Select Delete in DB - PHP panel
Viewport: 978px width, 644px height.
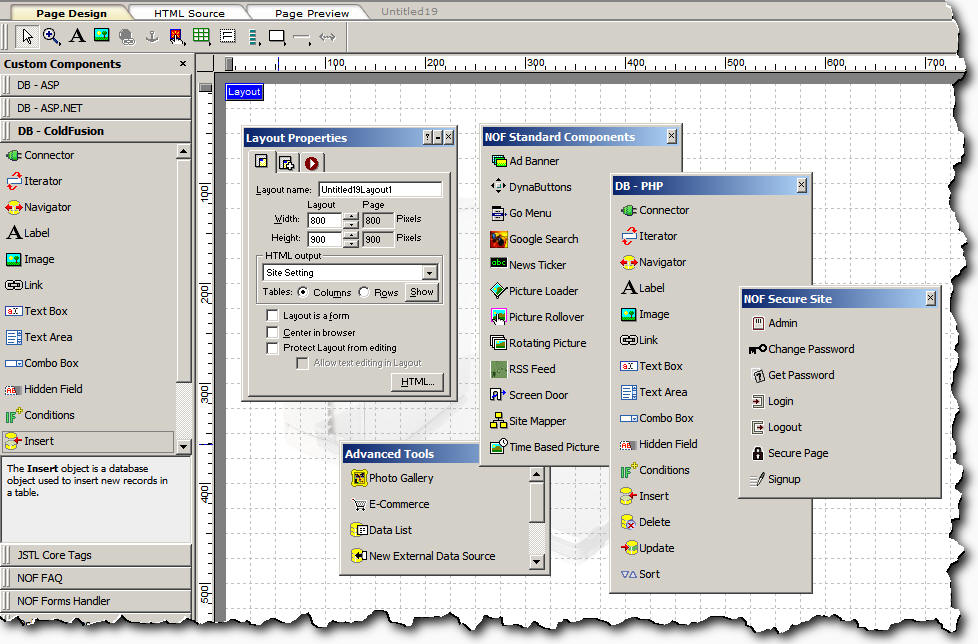coord(646,522)
